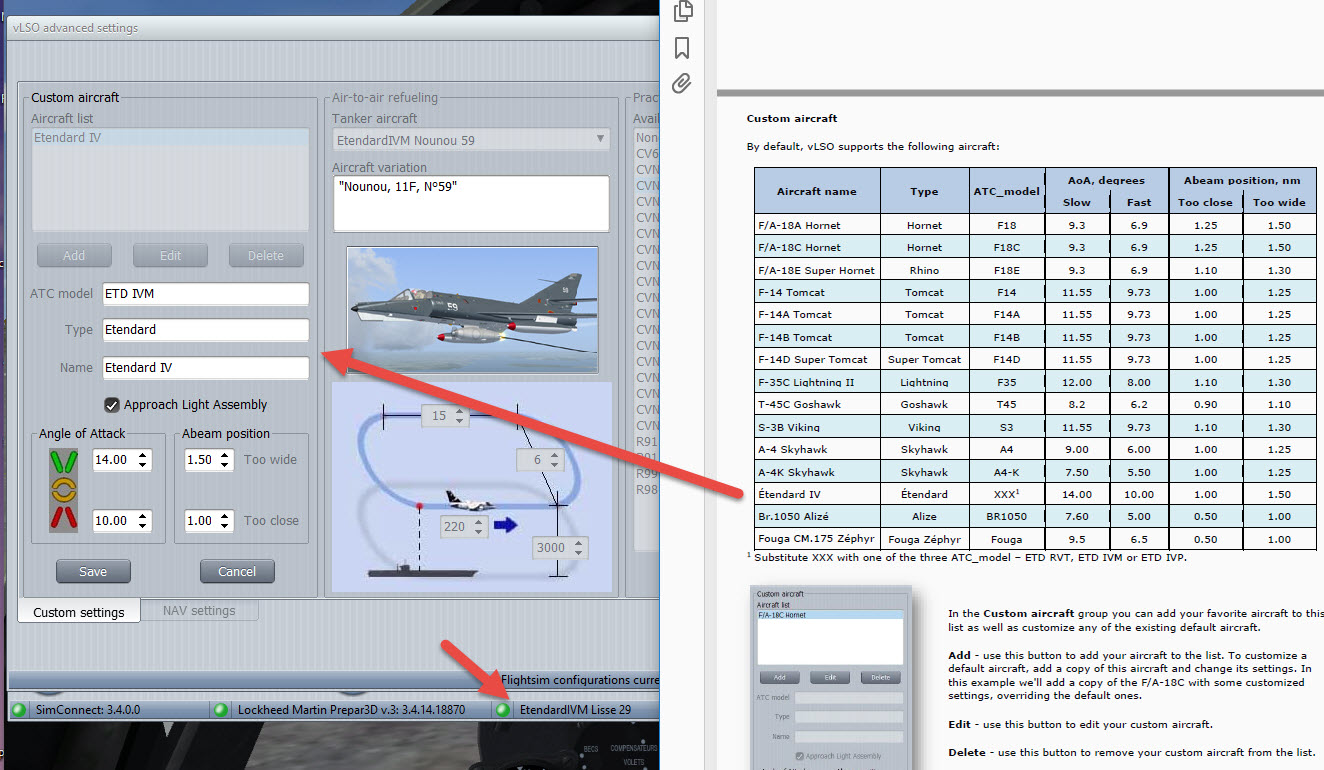This screenshot has height=770, width=1324.
Task: Adjust the altitude stepper showing 3000
Action: coord(560,548)
